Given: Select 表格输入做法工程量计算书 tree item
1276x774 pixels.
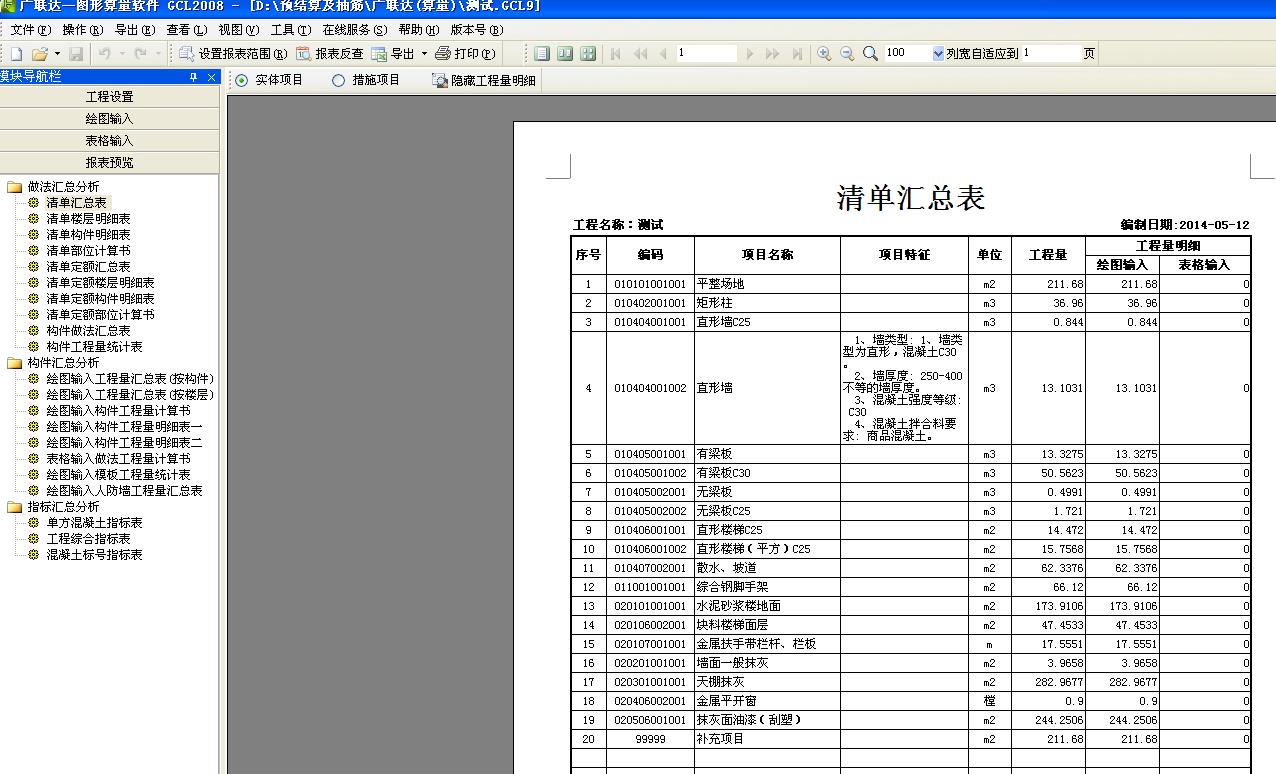Looking at the screenshot, I should click(x=118, y=459).
